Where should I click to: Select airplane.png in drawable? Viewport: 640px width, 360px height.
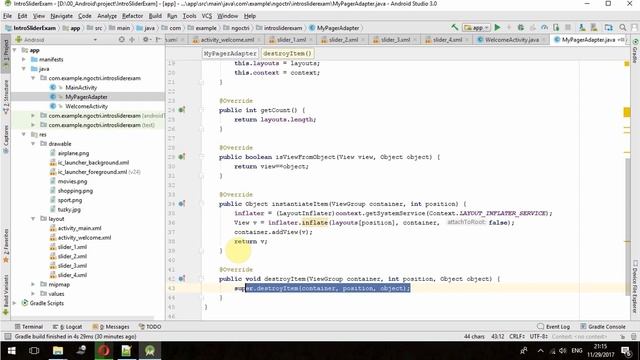[x=73, y=153]
